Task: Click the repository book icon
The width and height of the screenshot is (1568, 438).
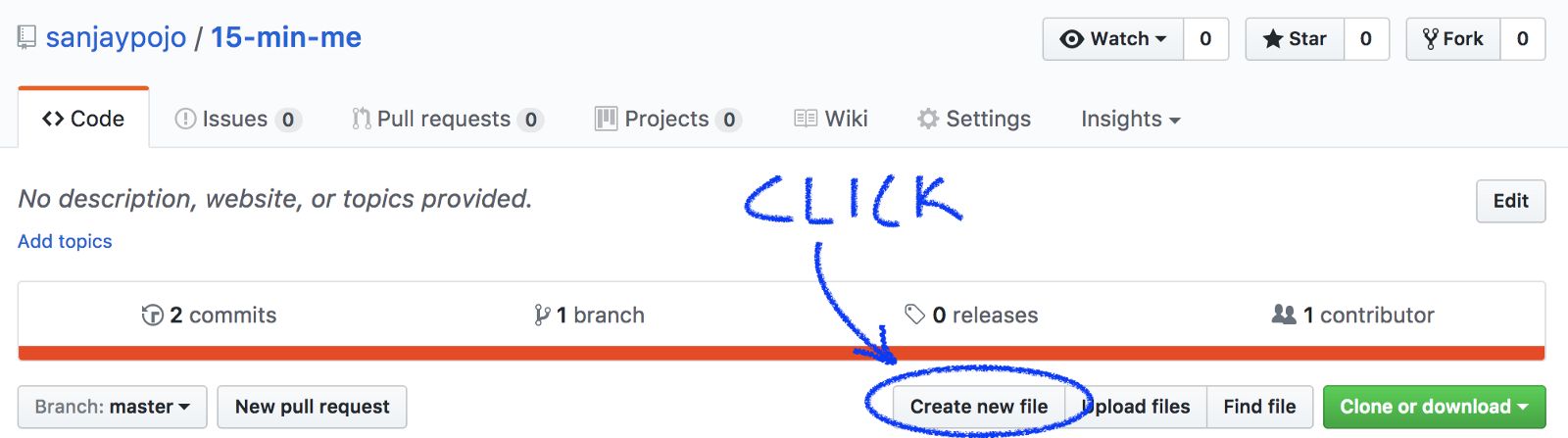Action: coord(26,38)
